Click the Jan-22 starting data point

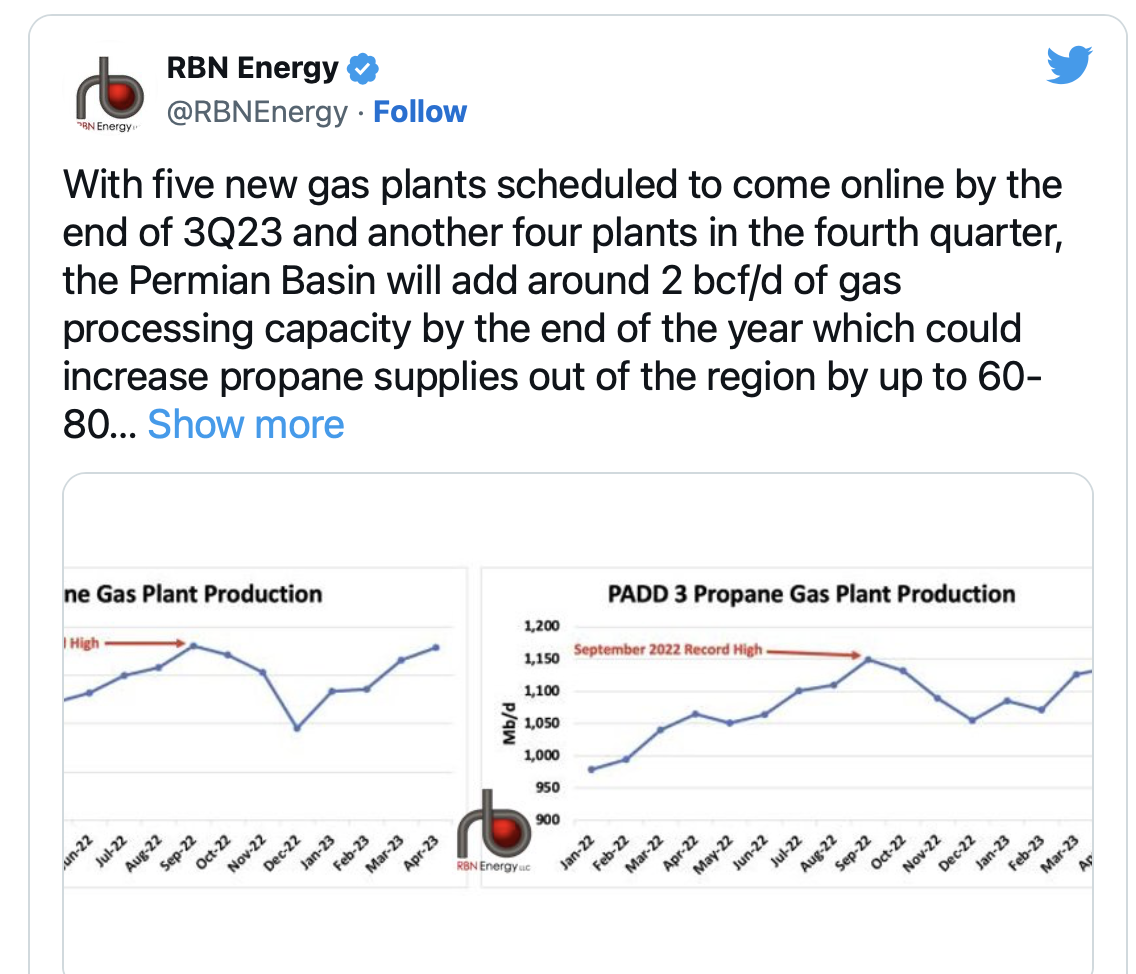coord(591,769)
